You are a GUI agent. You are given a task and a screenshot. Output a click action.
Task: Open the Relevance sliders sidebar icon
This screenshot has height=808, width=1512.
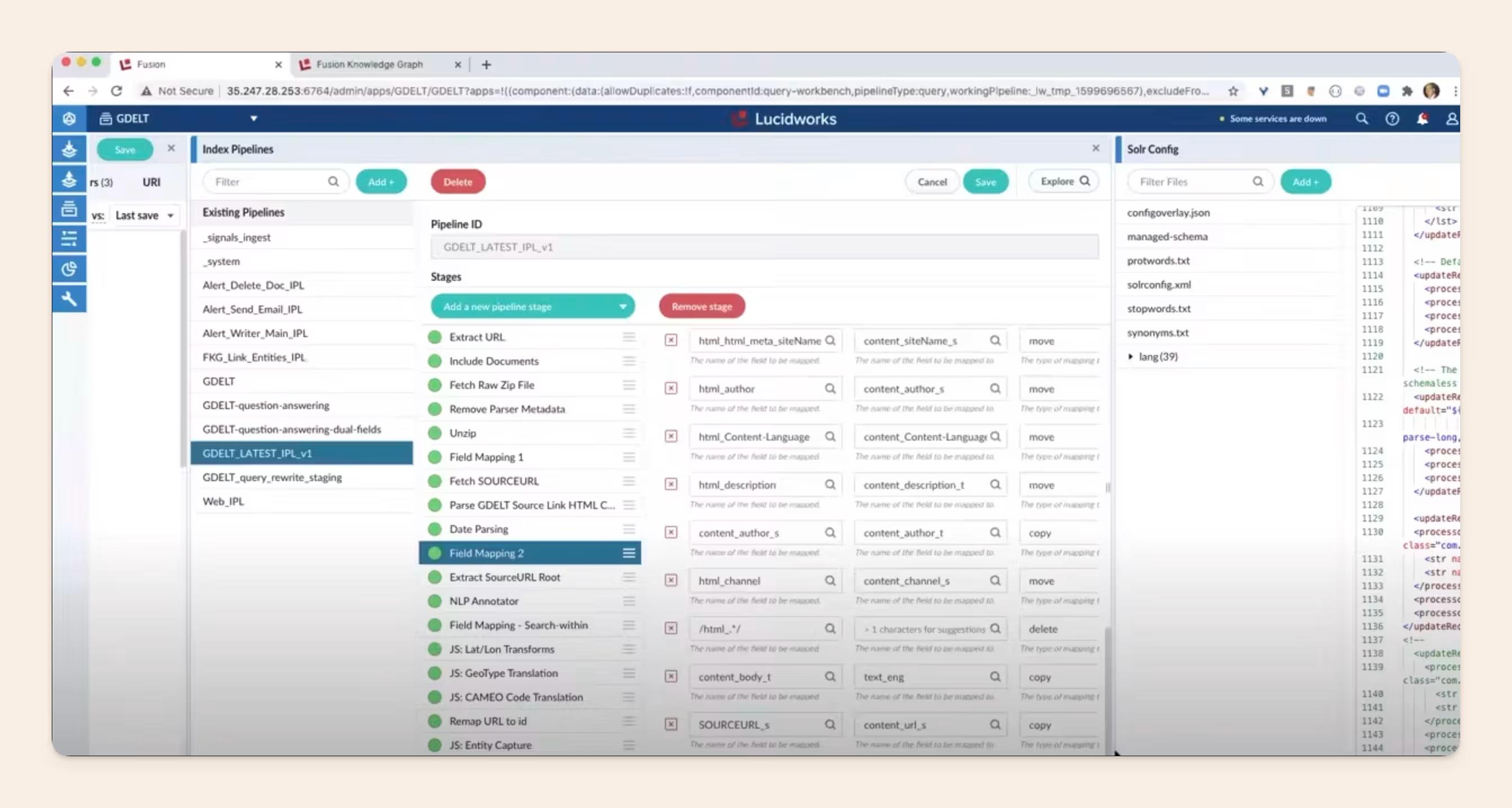click(69, 238)
